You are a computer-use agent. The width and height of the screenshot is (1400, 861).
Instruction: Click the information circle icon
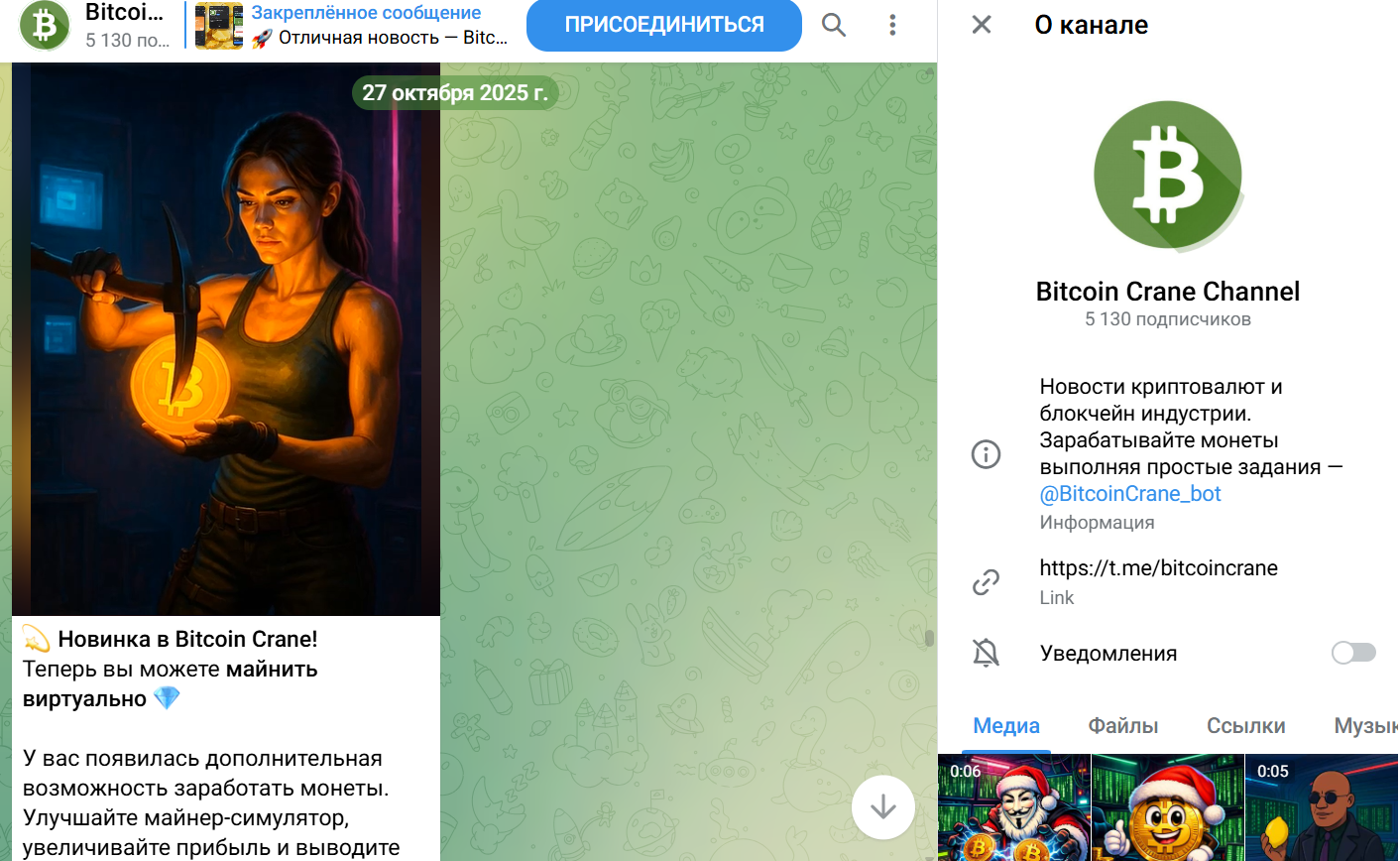click(986, 454)
